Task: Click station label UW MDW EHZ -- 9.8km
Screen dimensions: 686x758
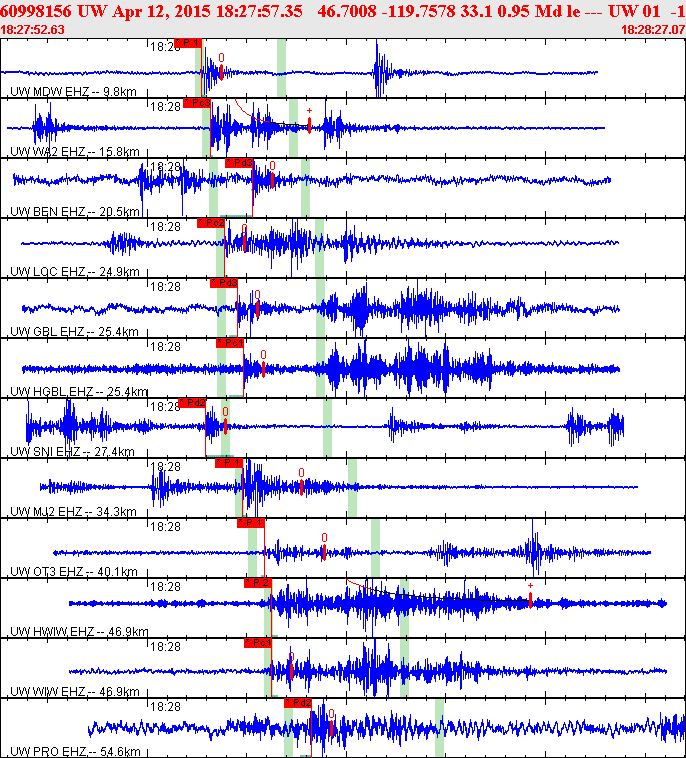Action: coord(73,91)
